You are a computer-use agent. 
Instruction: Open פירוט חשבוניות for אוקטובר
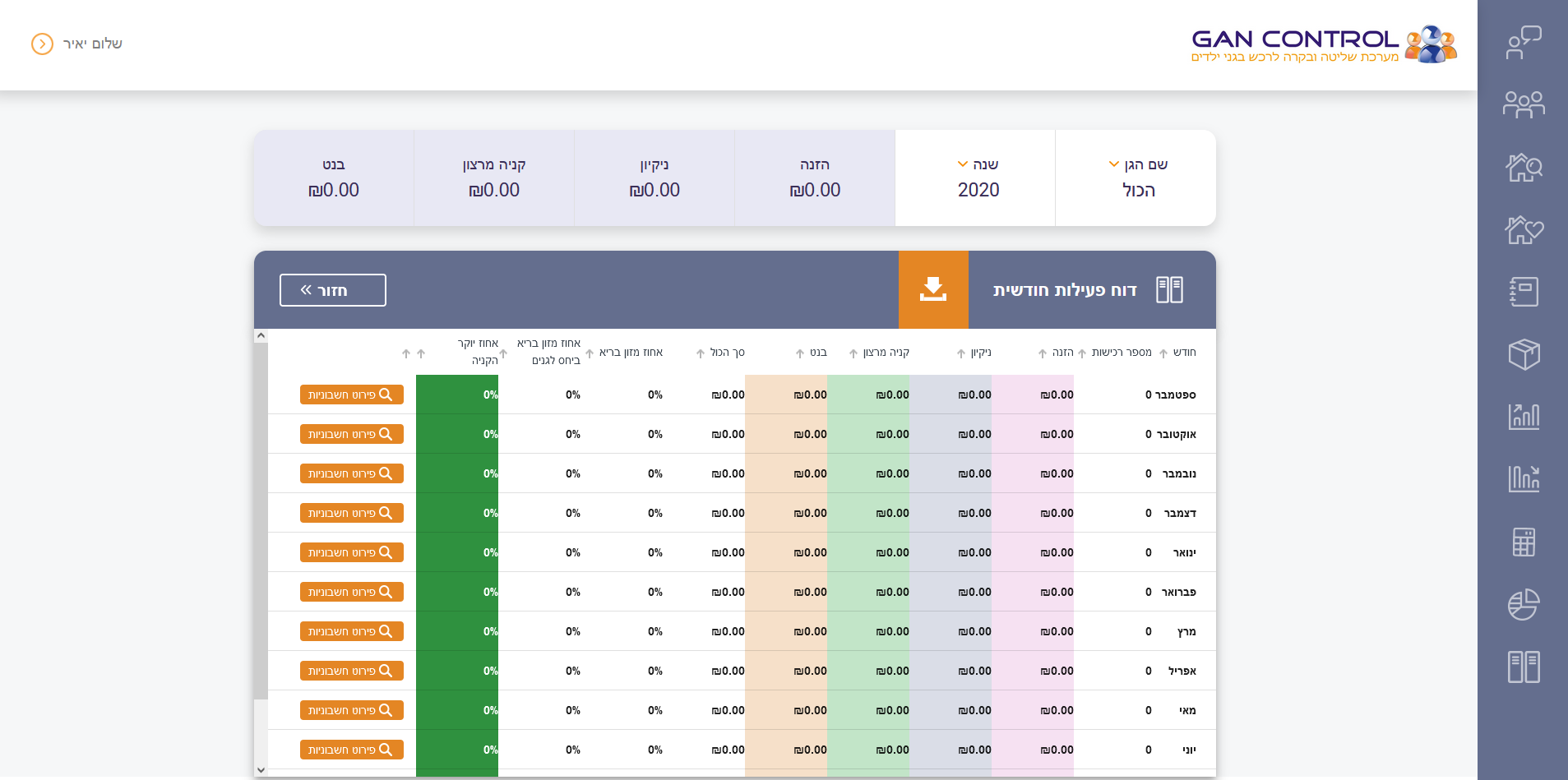coord(352,434)
